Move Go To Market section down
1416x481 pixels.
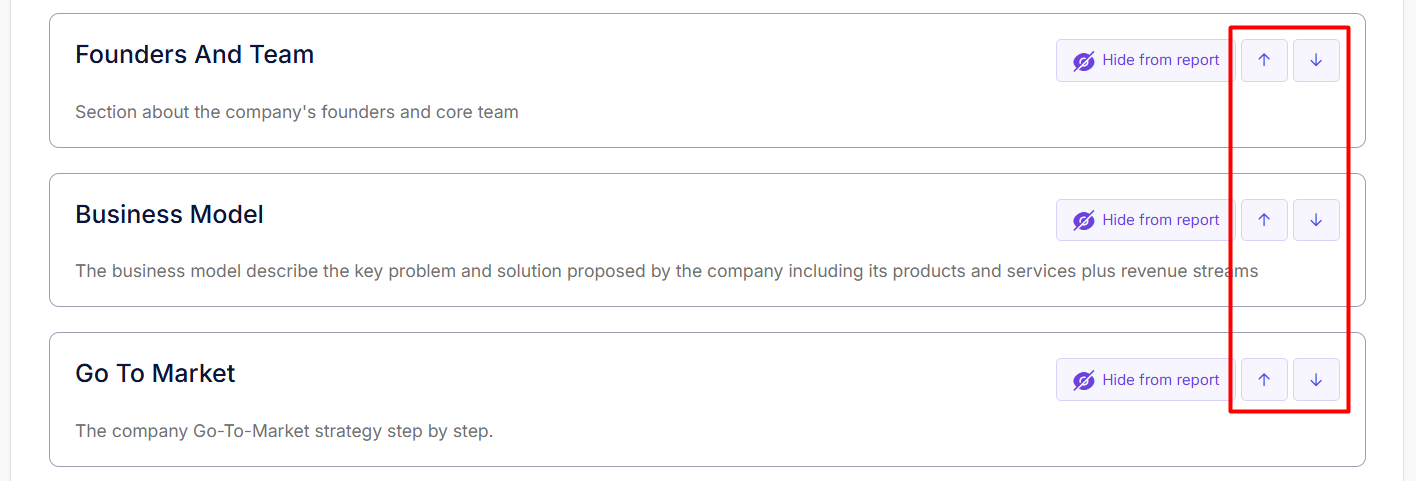click(x=1316, y=380)
